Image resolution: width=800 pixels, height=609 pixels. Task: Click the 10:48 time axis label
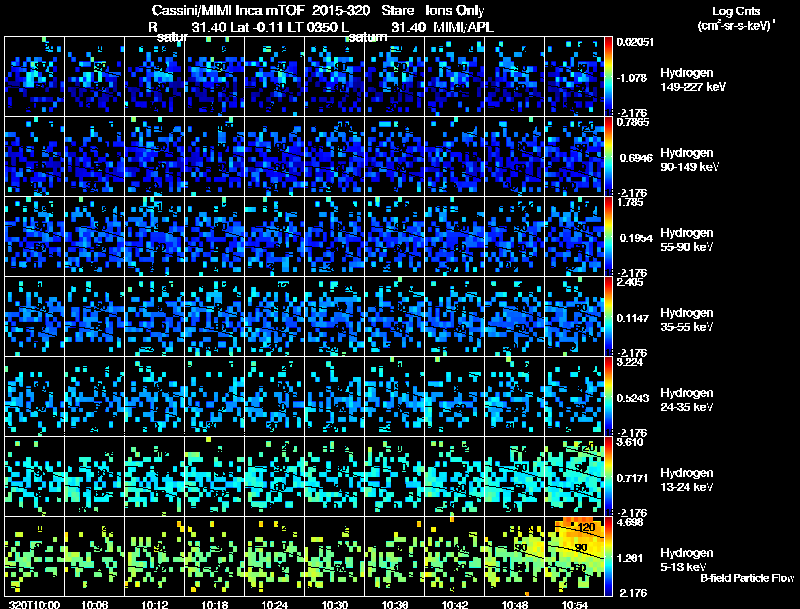[x=515, y=604]
